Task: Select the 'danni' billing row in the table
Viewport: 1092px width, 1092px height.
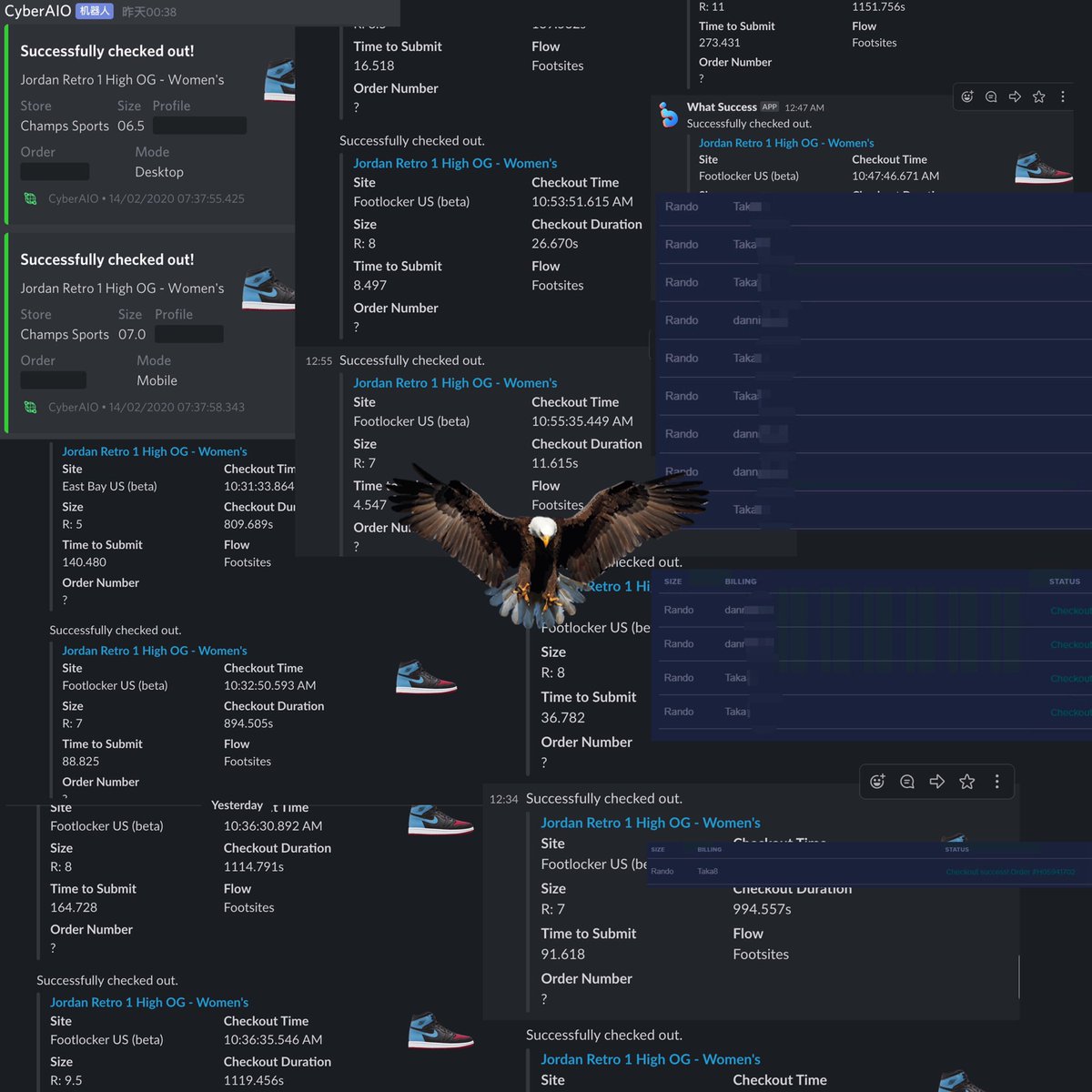Action: pyautogui.click(x=874, y=320)
